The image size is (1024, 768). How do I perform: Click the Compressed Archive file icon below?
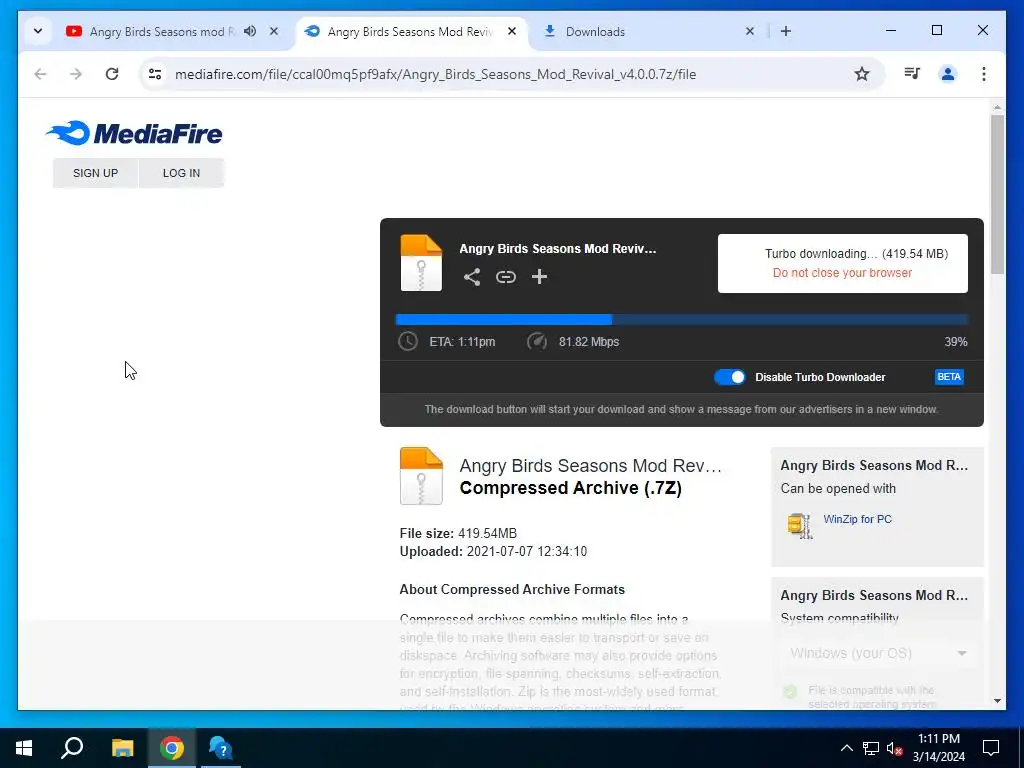(x=421, y=476)
